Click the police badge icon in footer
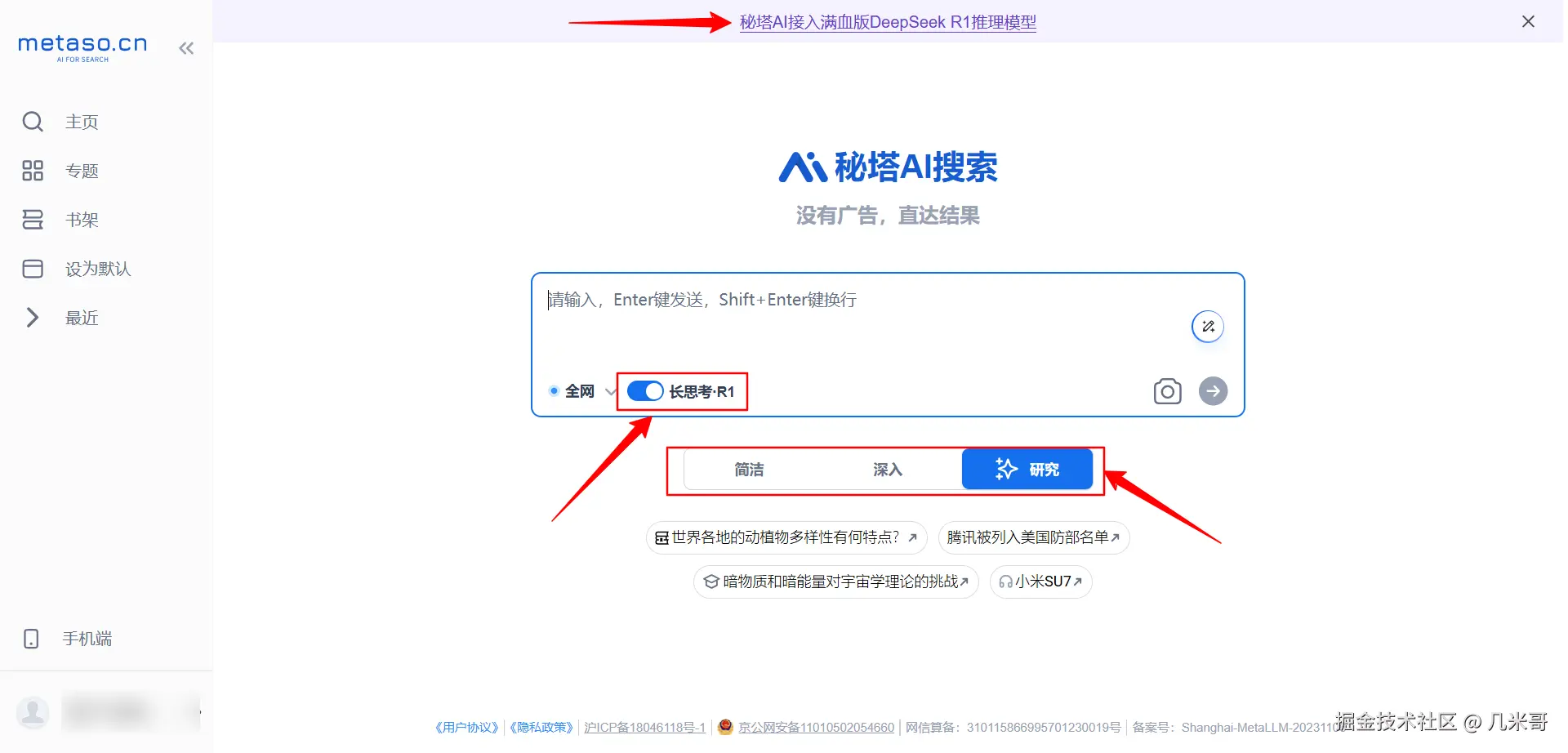1568x753 pixels. click(725, 727)
